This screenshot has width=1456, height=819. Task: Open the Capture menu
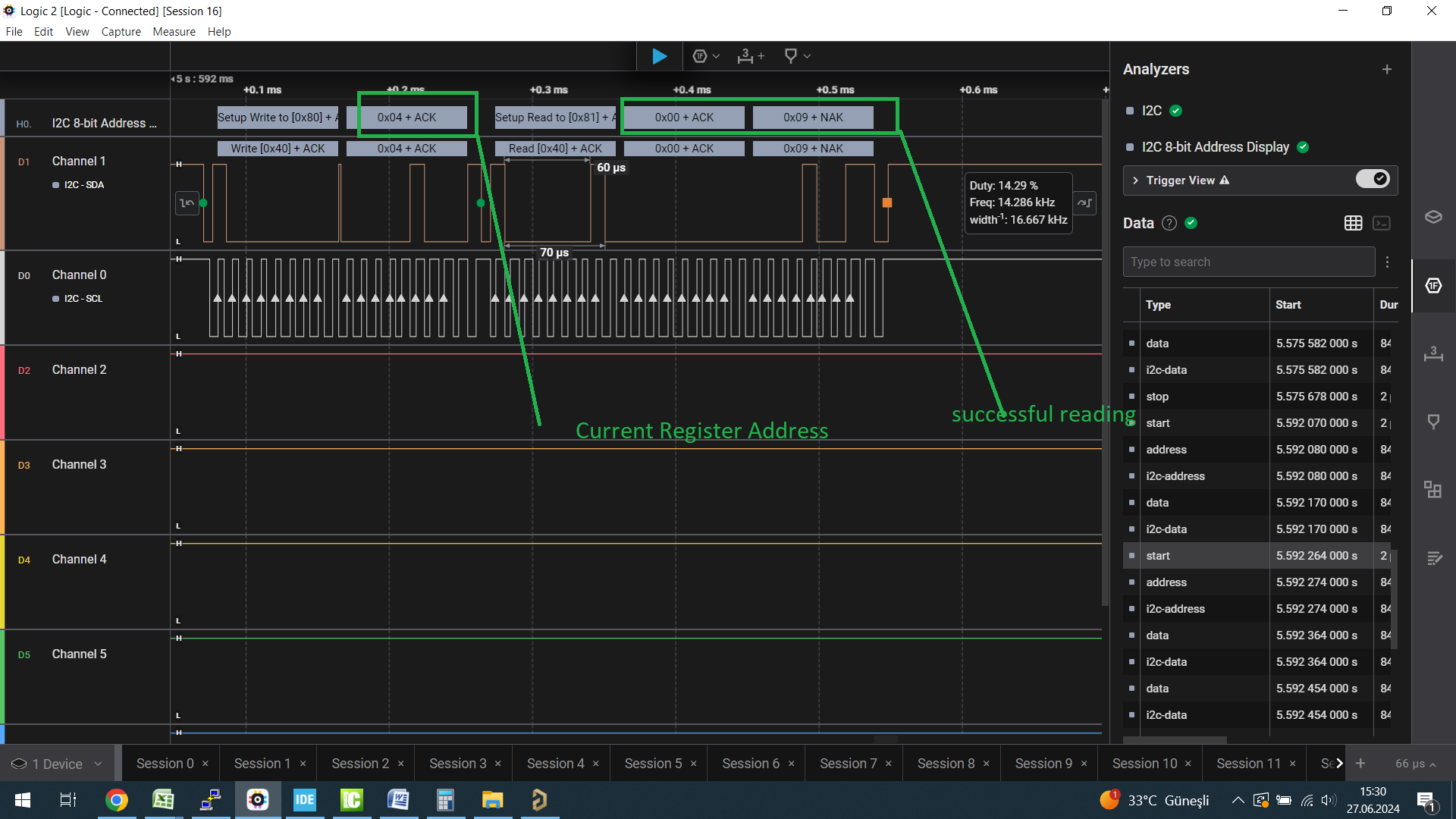[121, 32]
